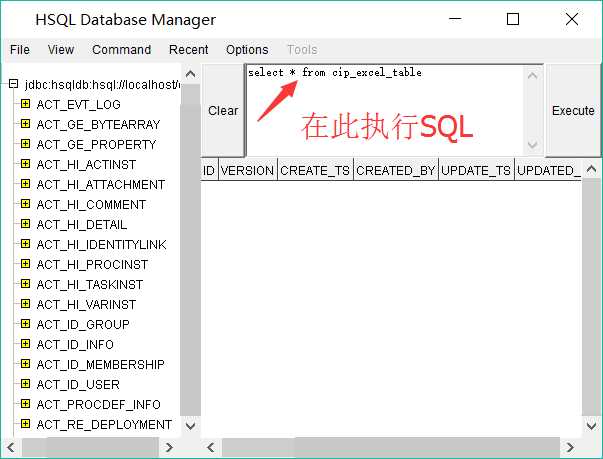Minimize the HSQL Database Manager window
The image size is (603, 459).
(455, 19)
